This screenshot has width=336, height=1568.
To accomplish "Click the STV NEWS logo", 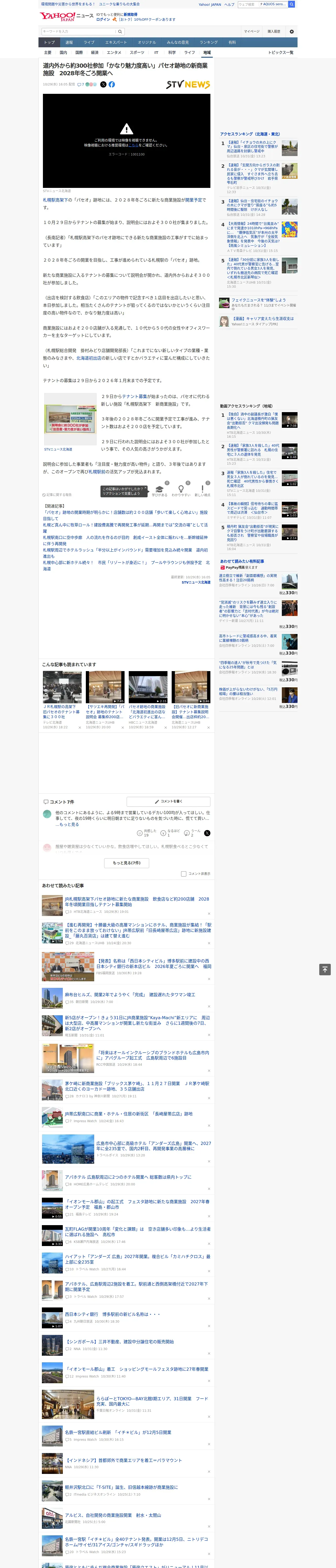I will [x=188, y=85].
